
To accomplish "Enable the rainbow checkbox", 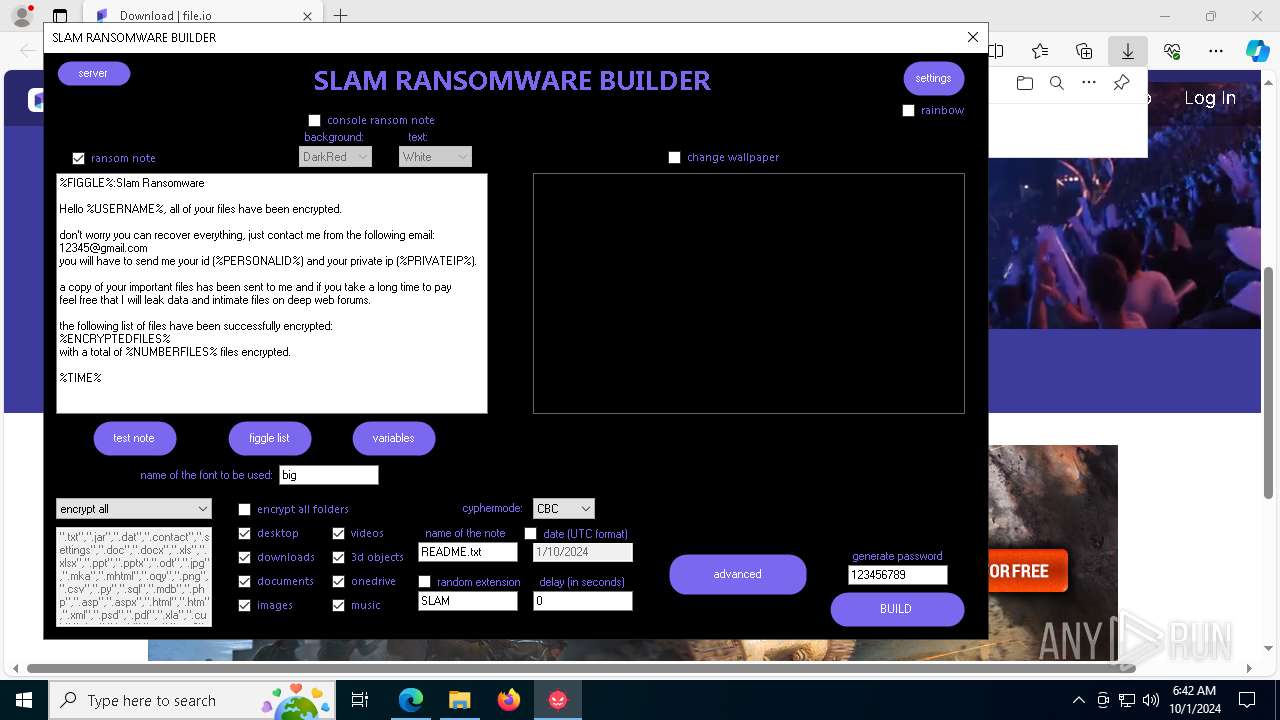I will point(908,110).
